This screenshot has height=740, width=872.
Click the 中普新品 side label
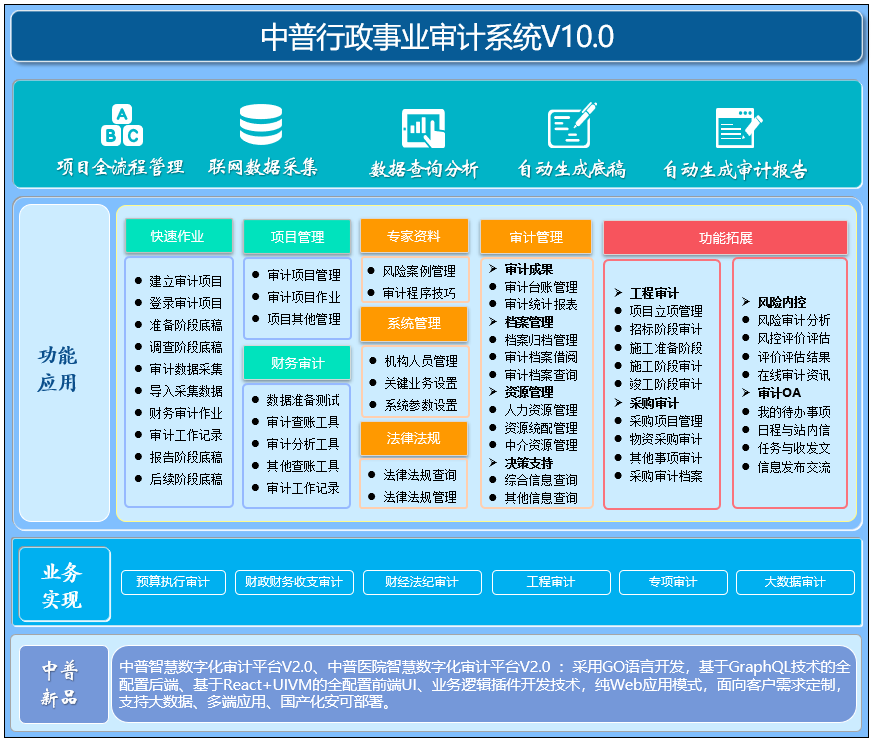(64, 684)
